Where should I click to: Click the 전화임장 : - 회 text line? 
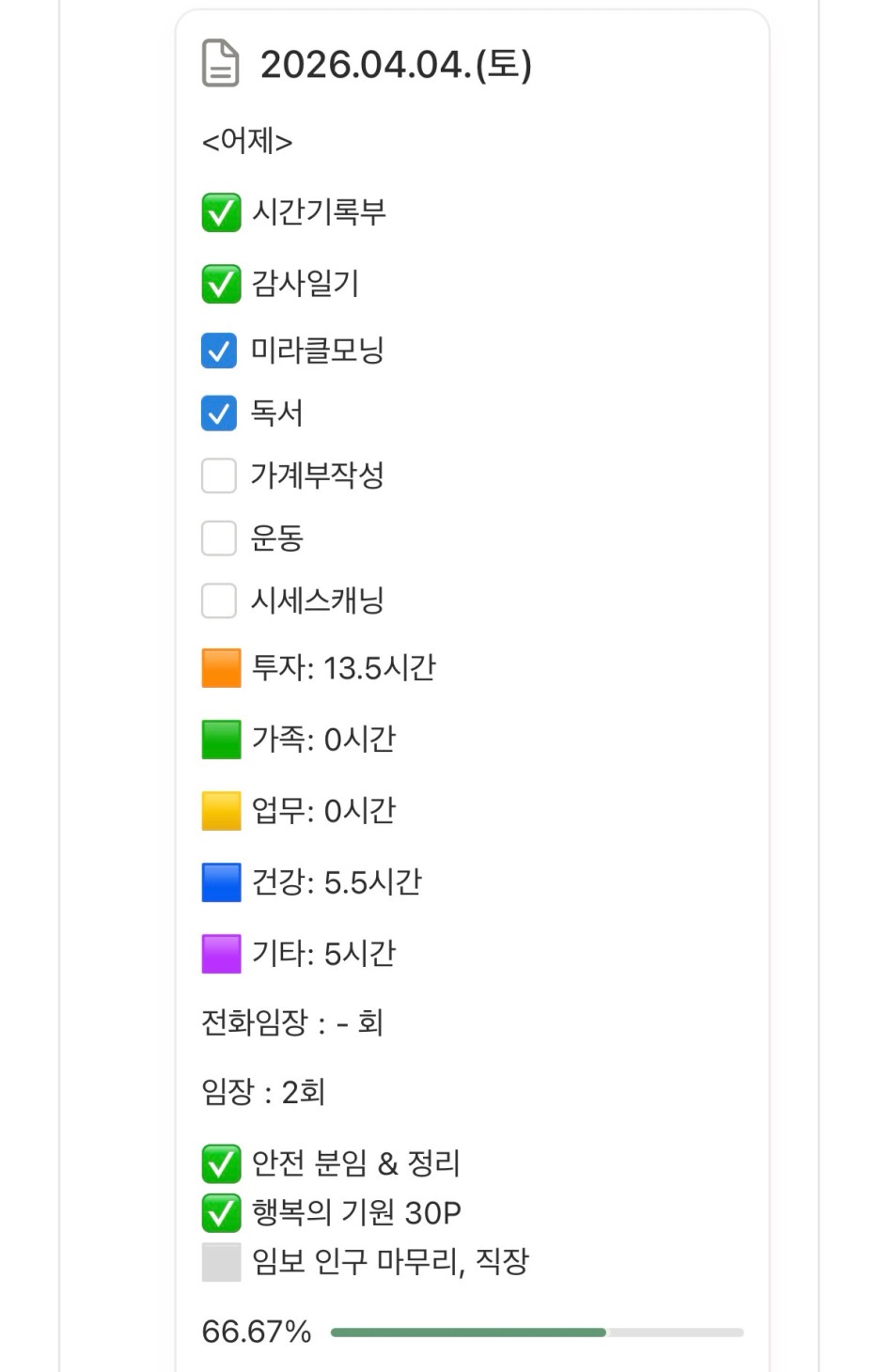tap(292, 1022)
